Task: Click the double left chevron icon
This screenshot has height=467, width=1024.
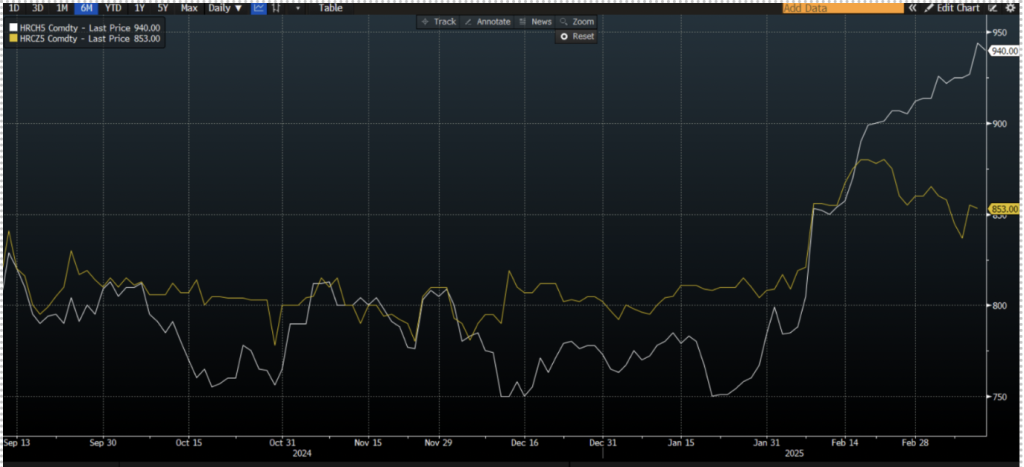Action: (912, 8)
